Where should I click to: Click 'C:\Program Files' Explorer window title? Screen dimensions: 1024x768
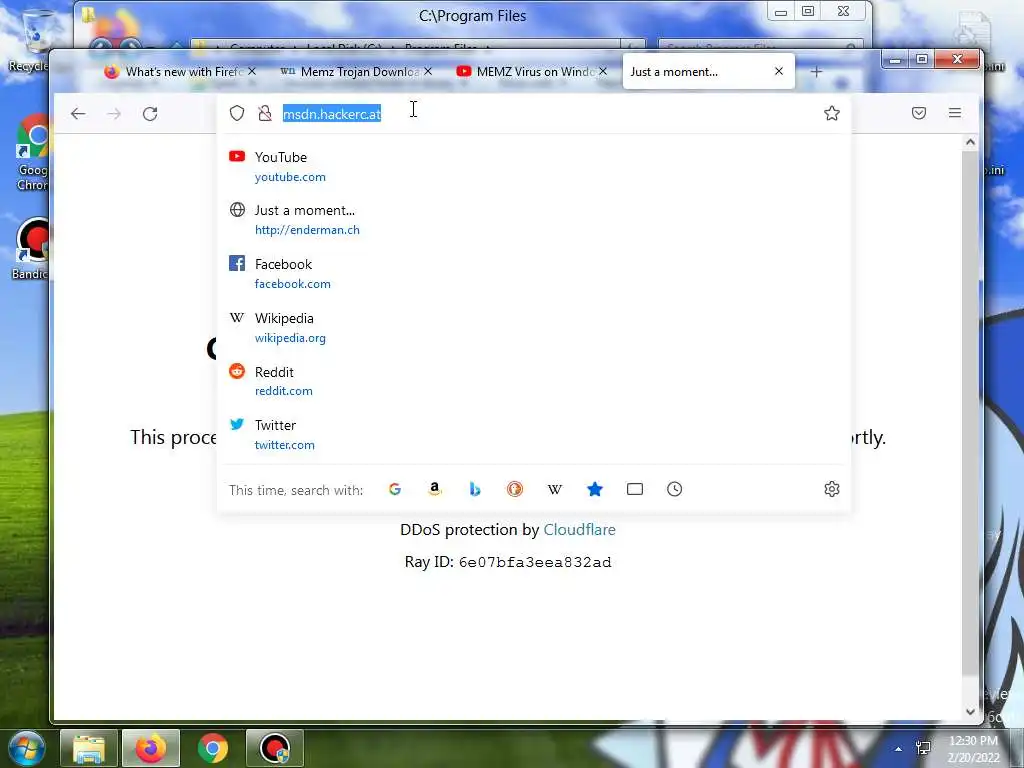pos(472,16)
